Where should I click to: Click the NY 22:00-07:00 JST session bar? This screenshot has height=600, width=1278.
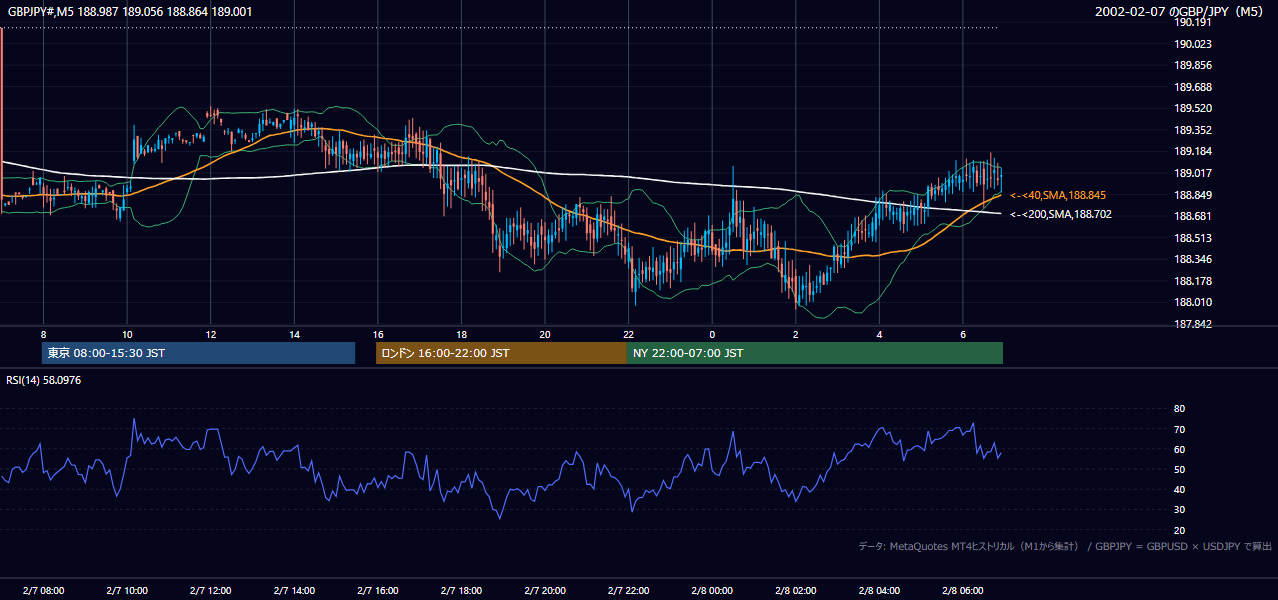(815, 353)
